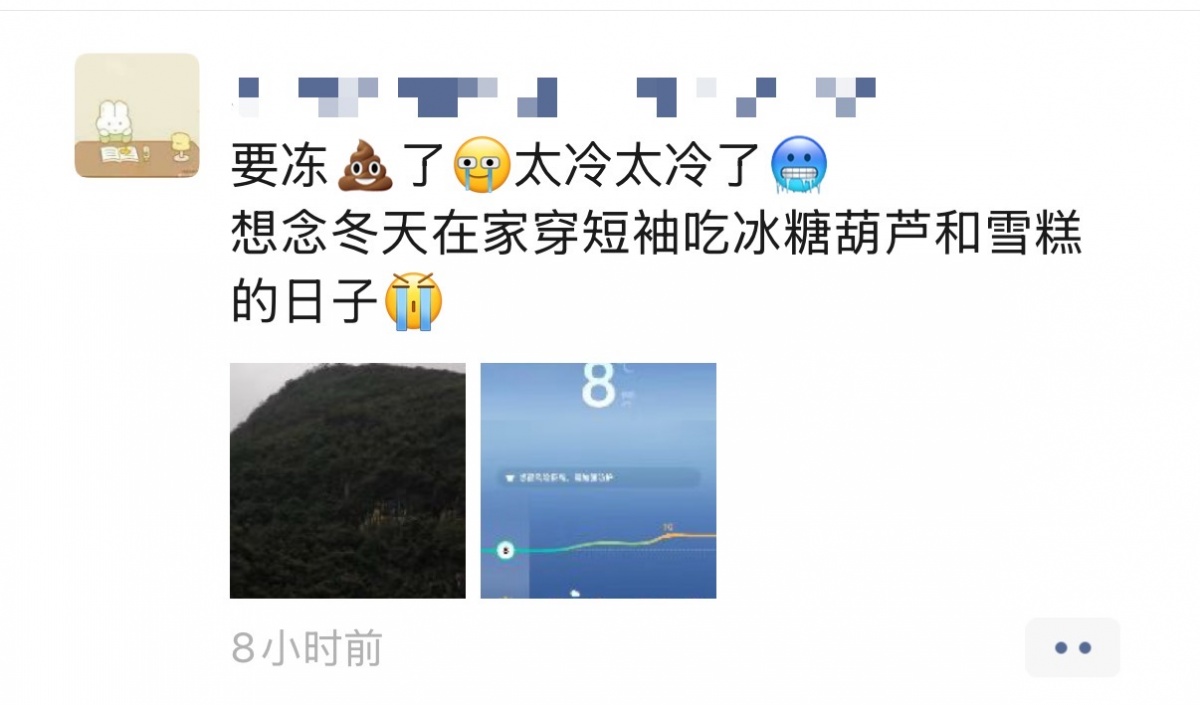Click the frozen cold face emoji

point(800,166)
